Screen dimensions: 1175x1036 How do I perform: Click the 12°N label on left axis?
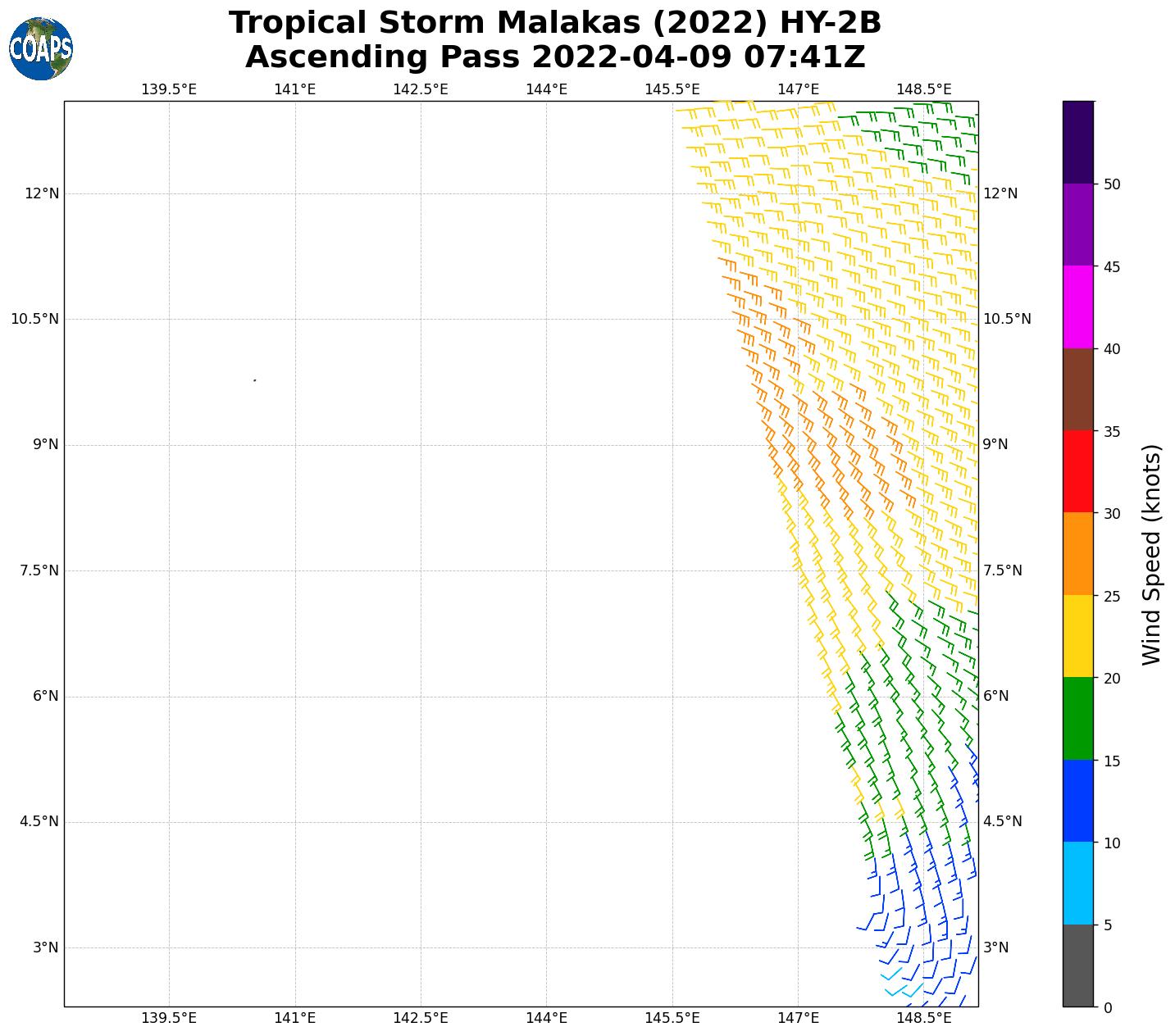pos(42,193)
